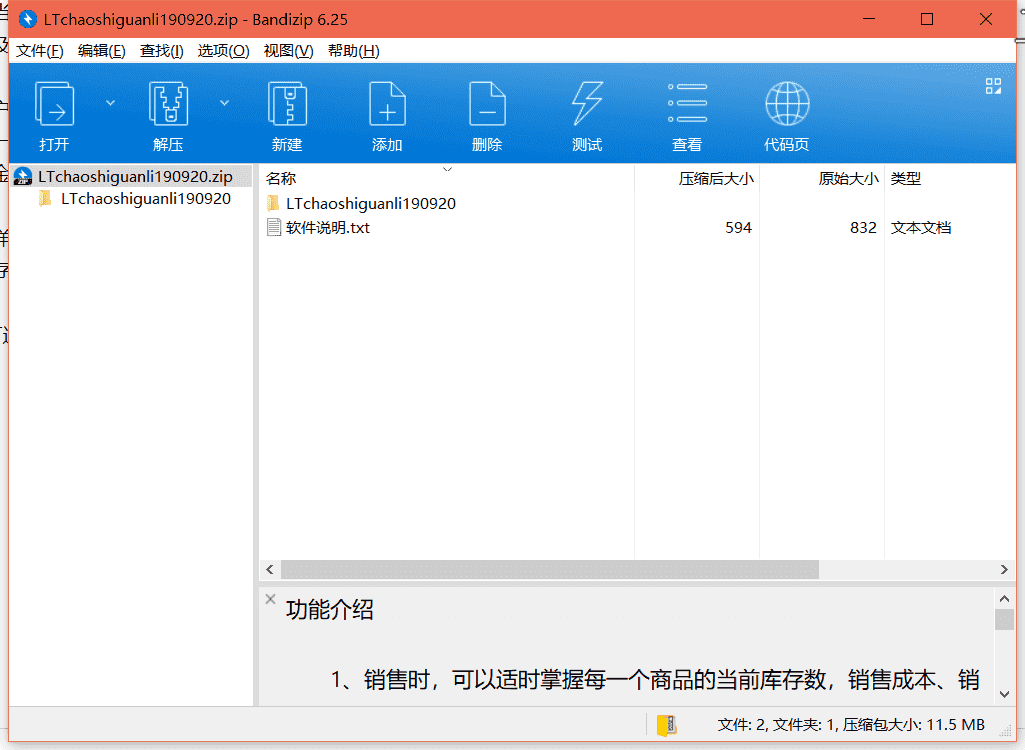This screenshot has width=1025, height=750.
Task: Sort by the 名称 column header
Action: point(446,179)
